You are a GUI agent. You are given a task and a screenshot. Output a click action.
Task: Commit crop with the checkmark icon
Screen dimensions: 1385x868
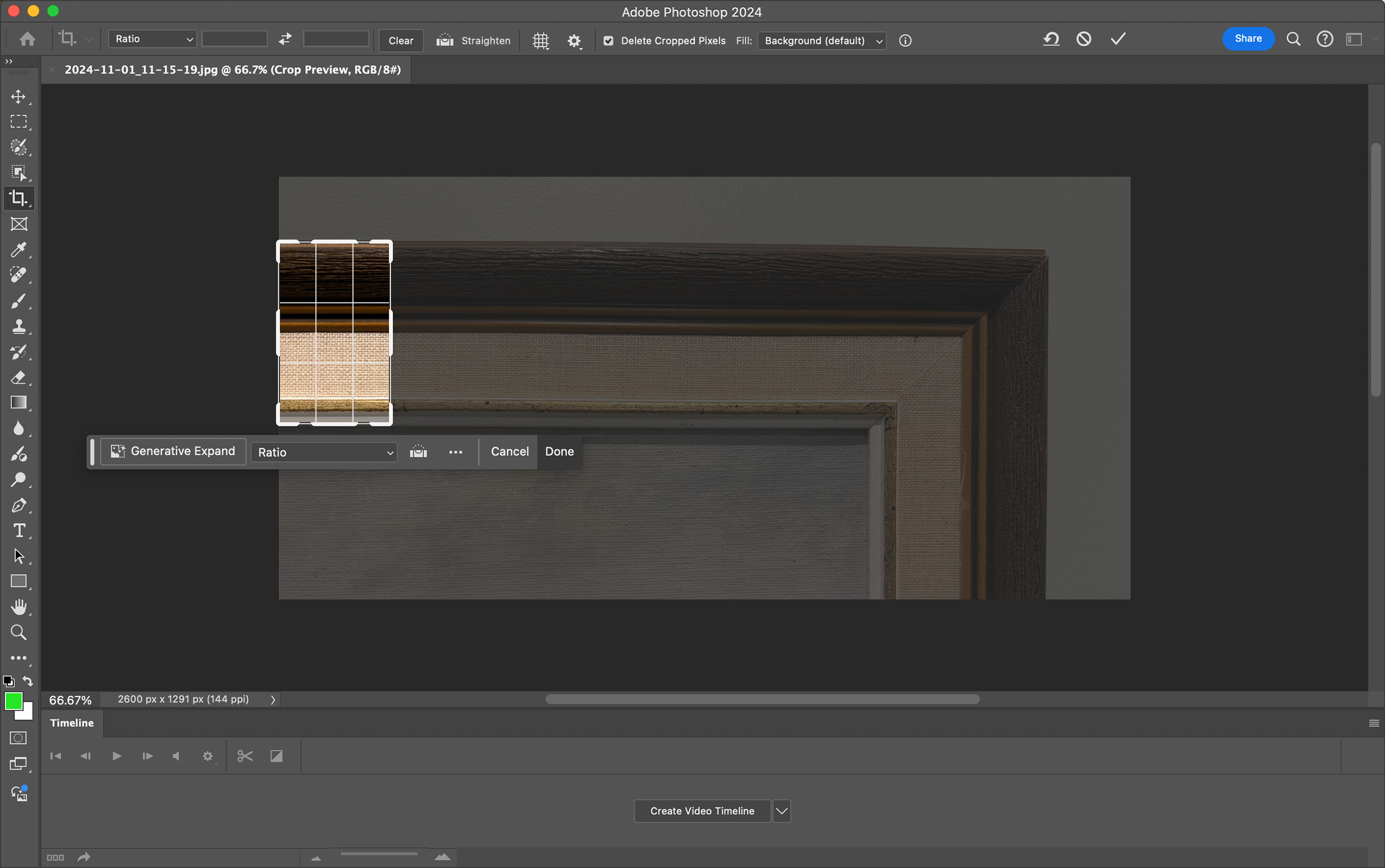[x=1118, y=39]
